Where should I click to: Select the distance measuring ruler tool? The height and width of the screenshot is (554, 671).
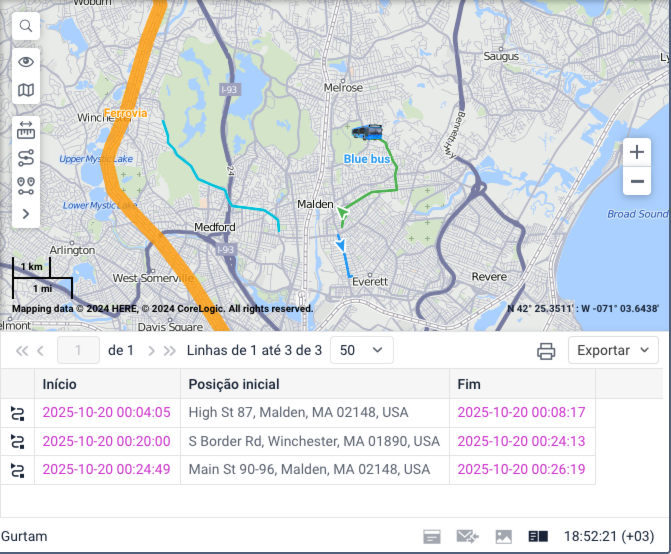click(25, 130)
